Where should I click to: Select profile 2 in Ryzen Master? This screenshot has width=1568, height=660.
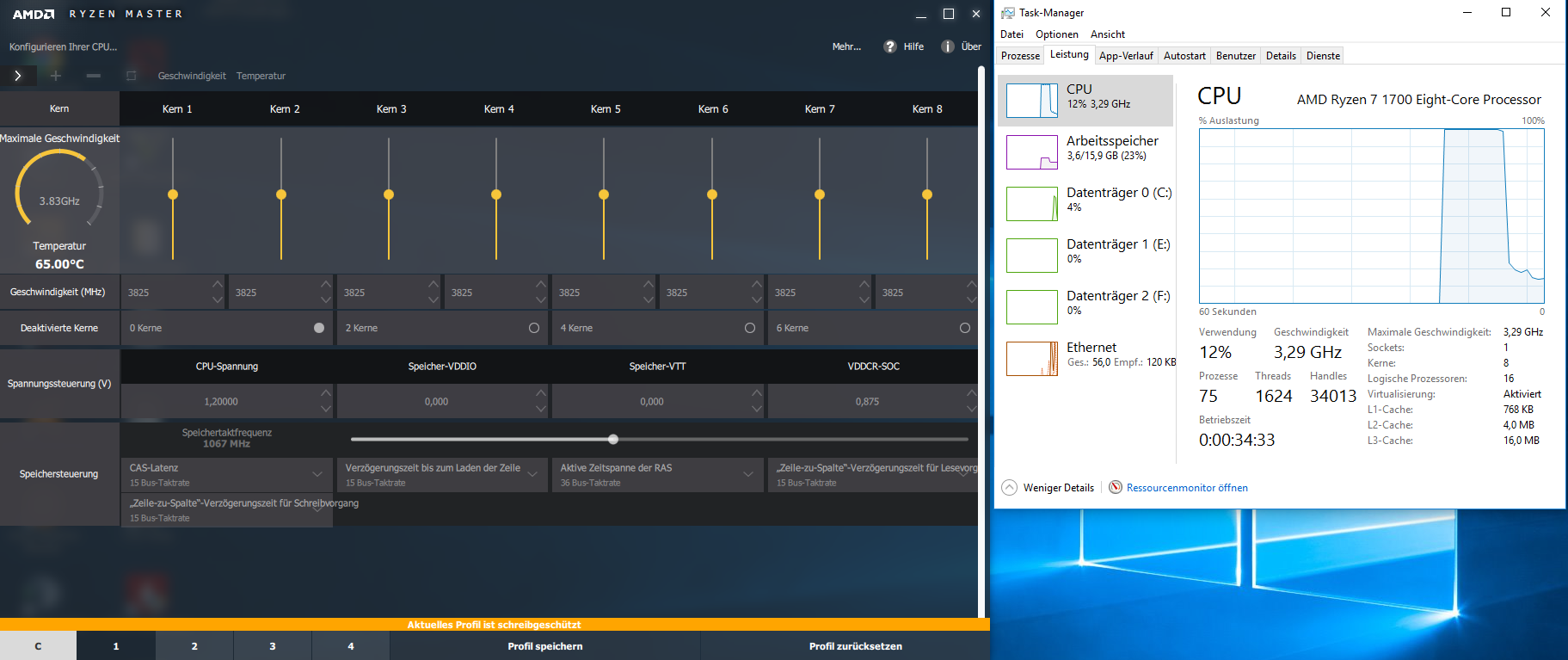pos(194,645)
